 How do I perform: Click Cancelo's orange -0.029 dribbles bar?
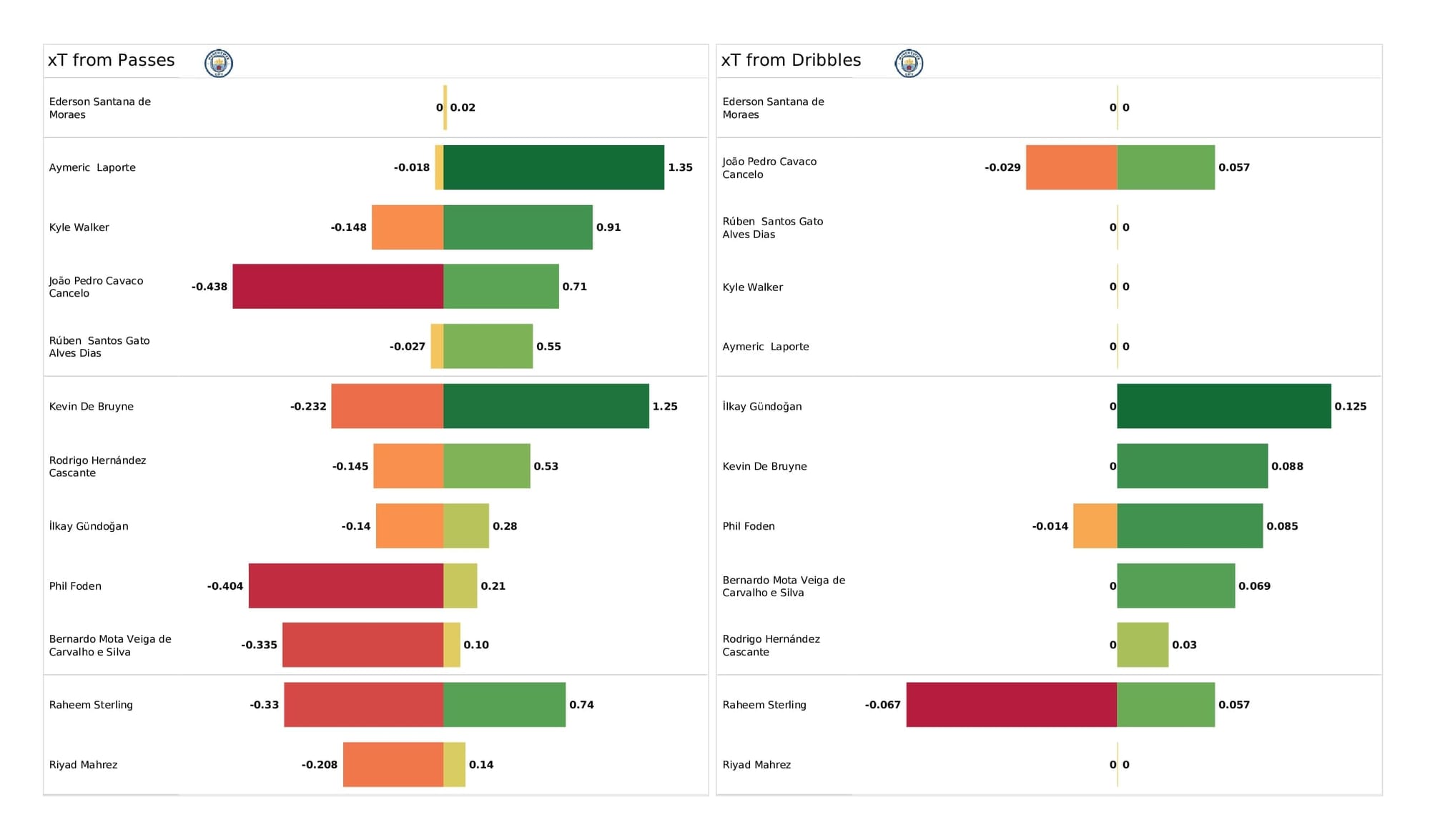pos(1072,167)
